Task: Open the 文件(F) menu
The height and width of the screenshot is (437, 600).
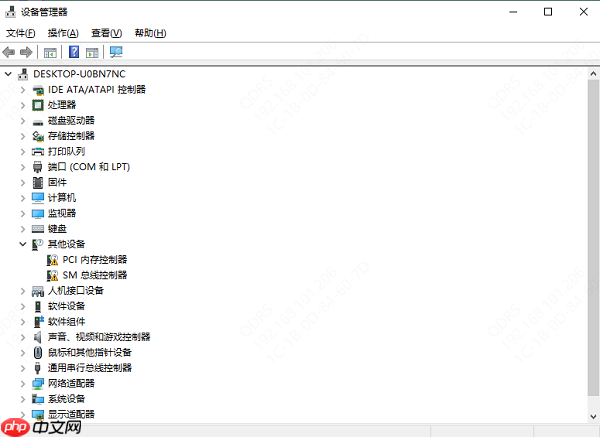Action: [21, 33]
